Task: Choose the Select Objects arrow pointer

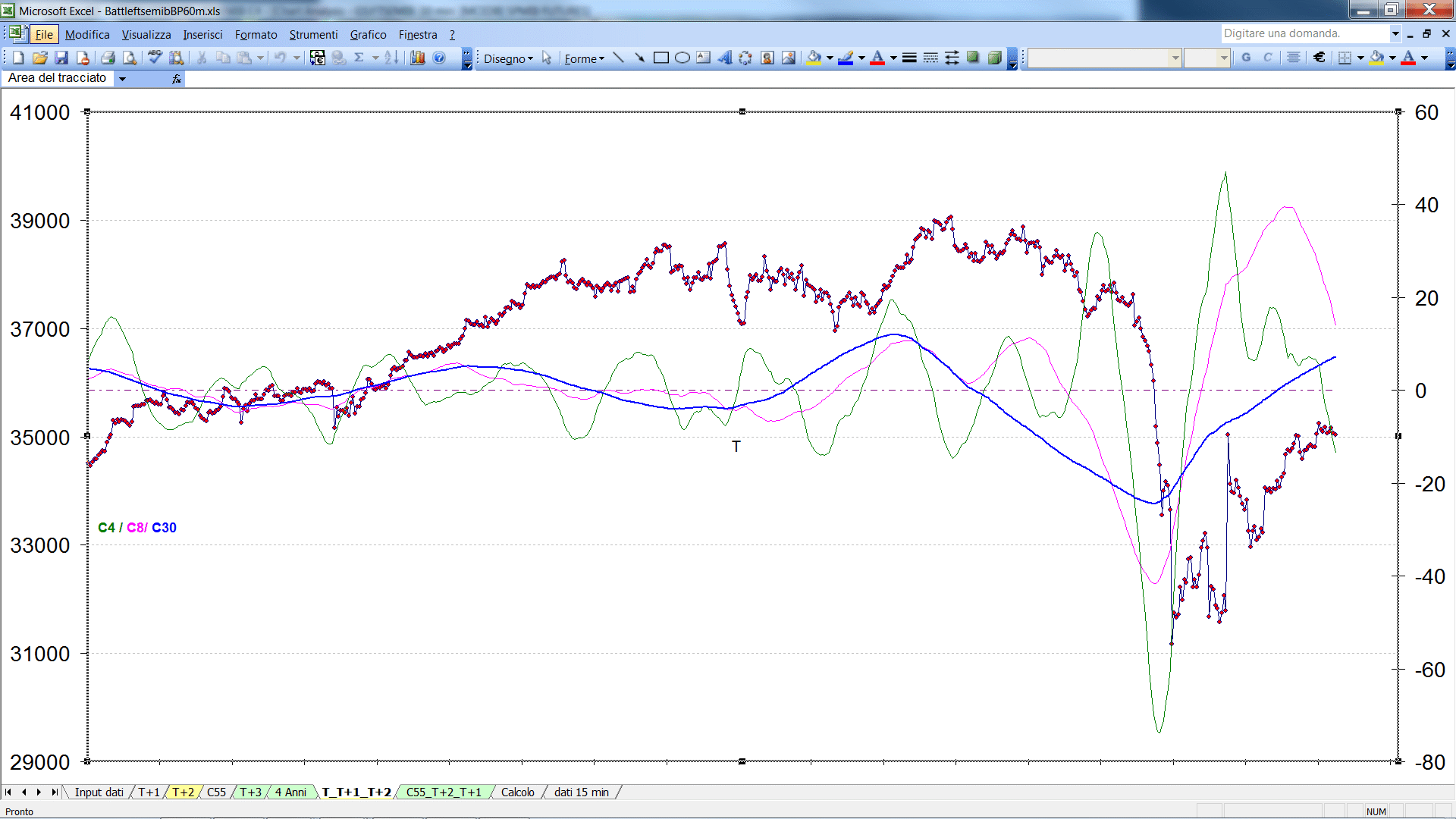Action: point(547,58)
